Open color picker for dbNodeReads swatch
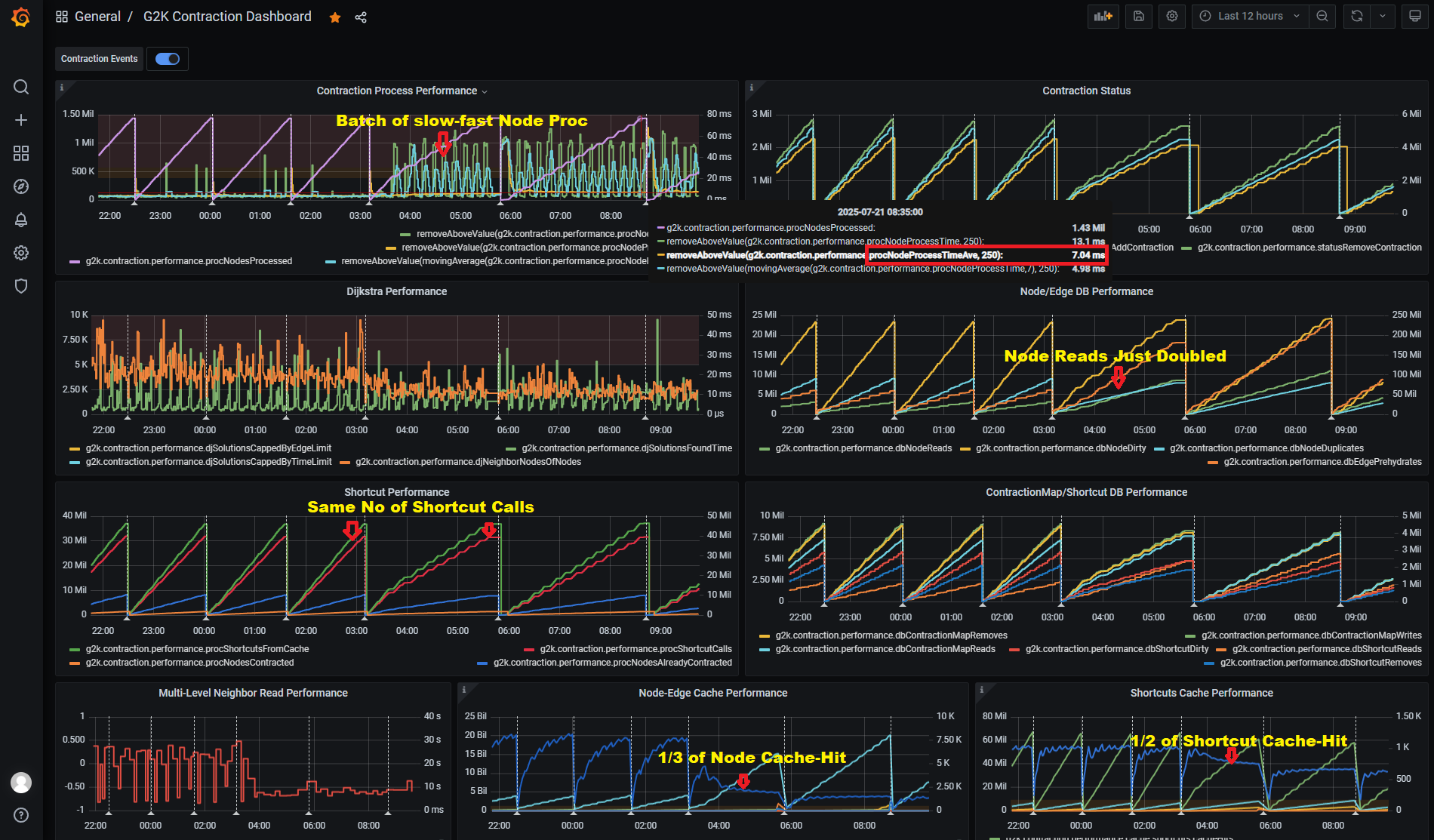Viewport: 1434px width, 840px height. point(765,449)
